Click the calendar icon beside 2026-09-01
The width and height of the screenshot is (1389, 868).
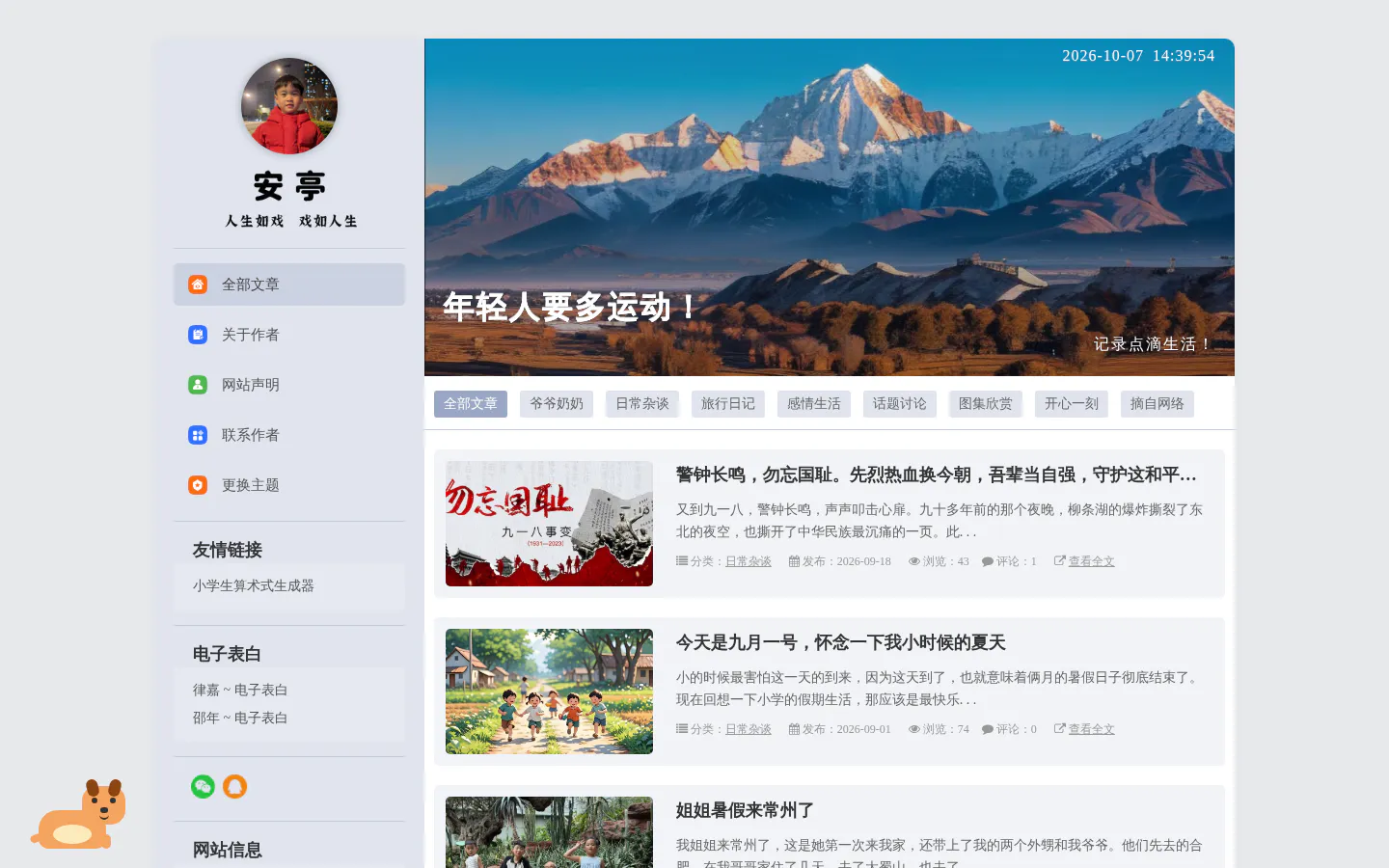[794, 729]
